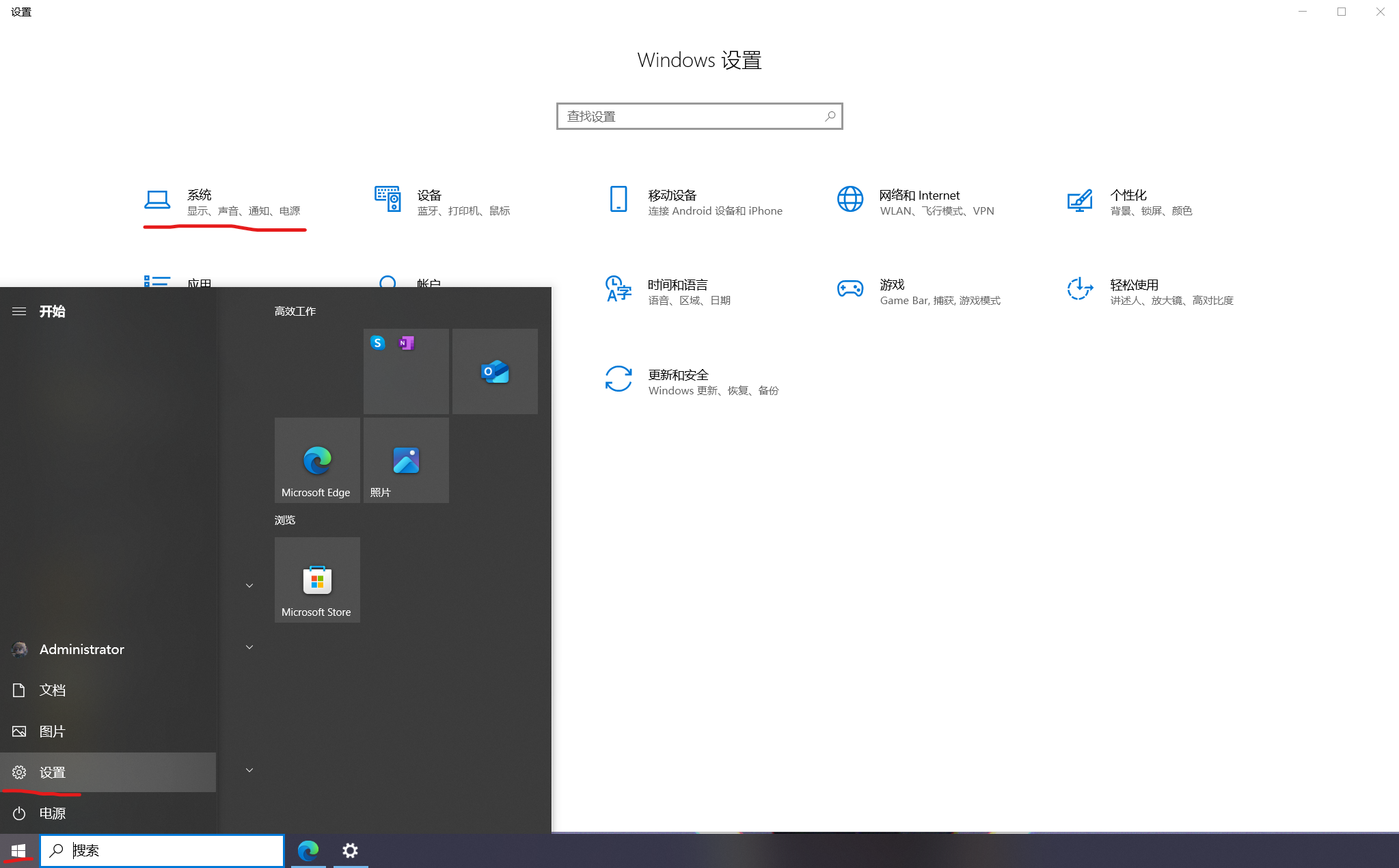Open 时间和语言 settings icon
Viewport: 1399px width, 868px height.
click(x=619, y=289)
